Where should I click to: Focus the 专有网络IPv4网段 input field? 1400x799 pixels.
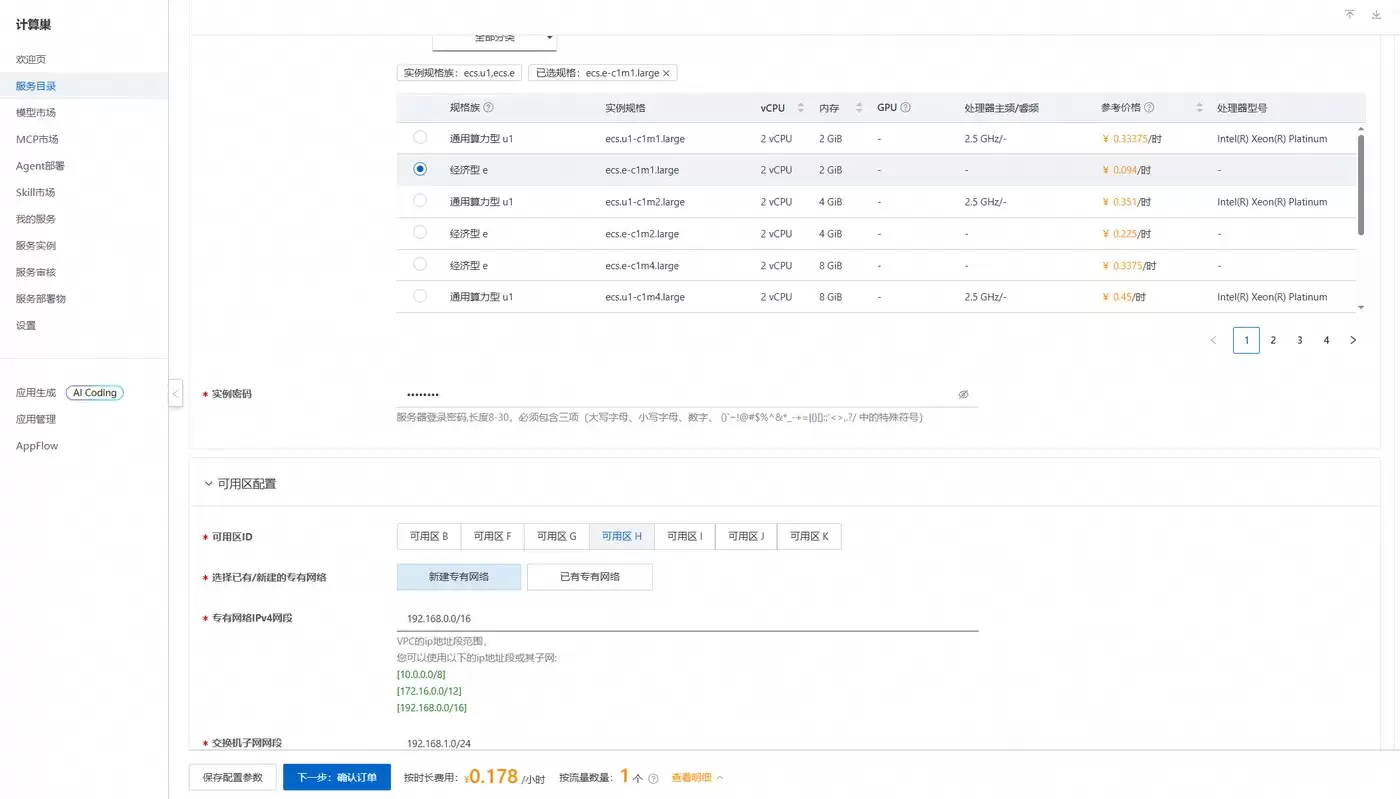point(687,618)
